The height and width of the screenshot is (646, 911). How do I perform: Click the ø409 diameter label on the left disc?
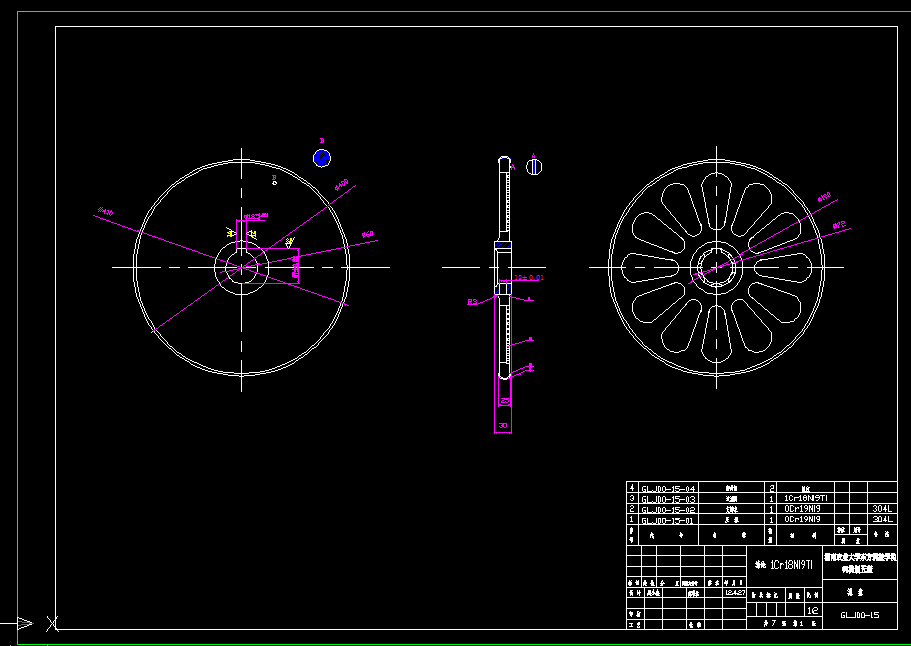pyautogui.click(x=342, y=184)
